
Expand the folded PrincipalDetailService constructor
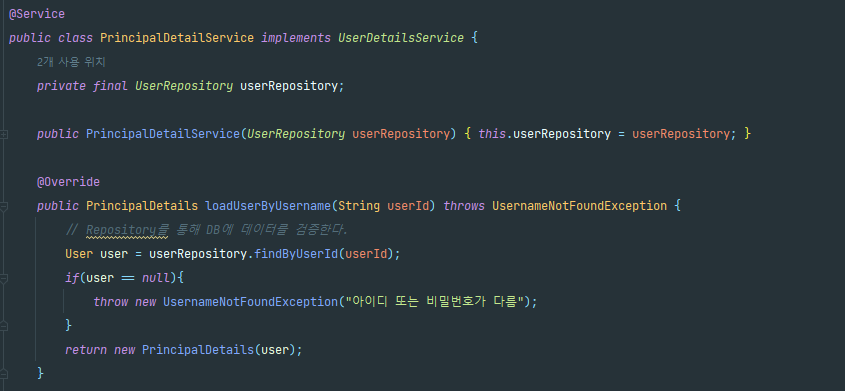pyautogui.click(x=4, y=134)
